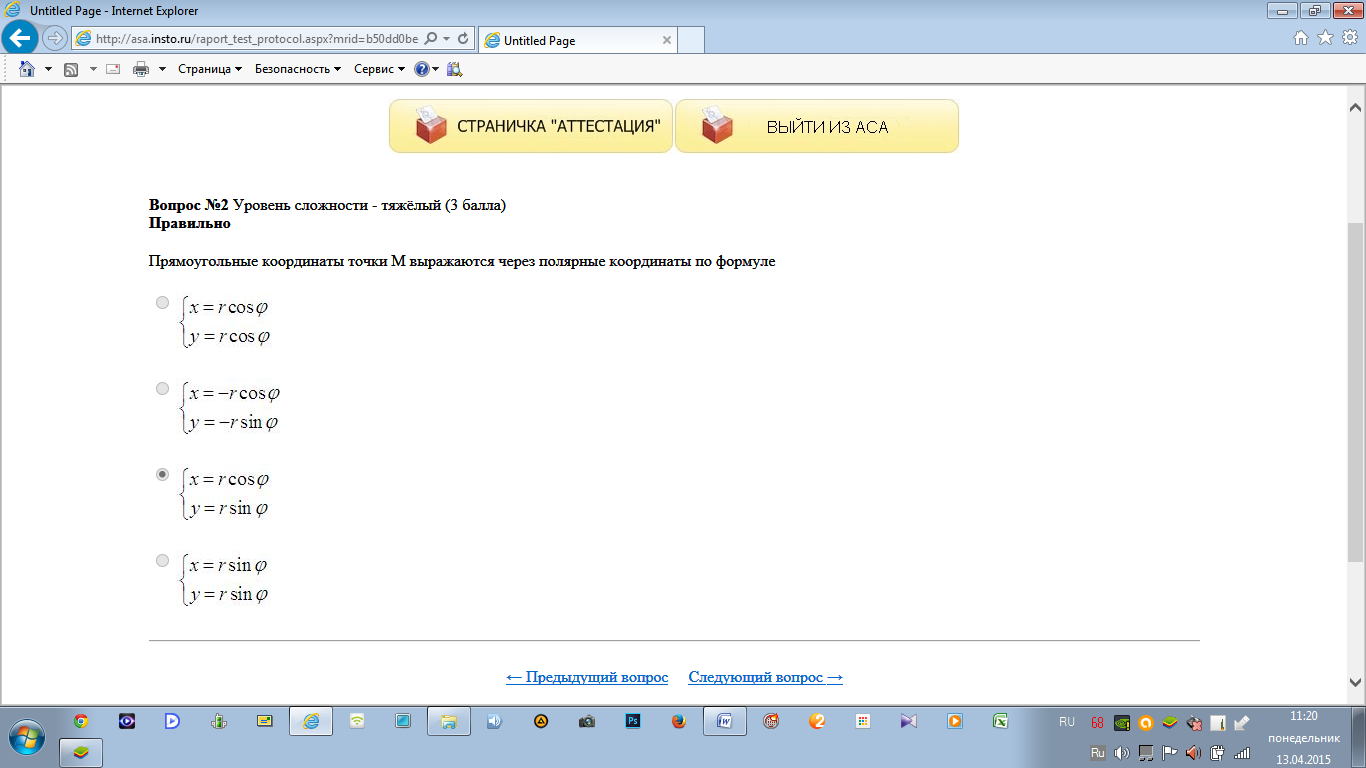Open Excel from the taskbar
Viewport: 1366px width, 768px height.
1000,721
